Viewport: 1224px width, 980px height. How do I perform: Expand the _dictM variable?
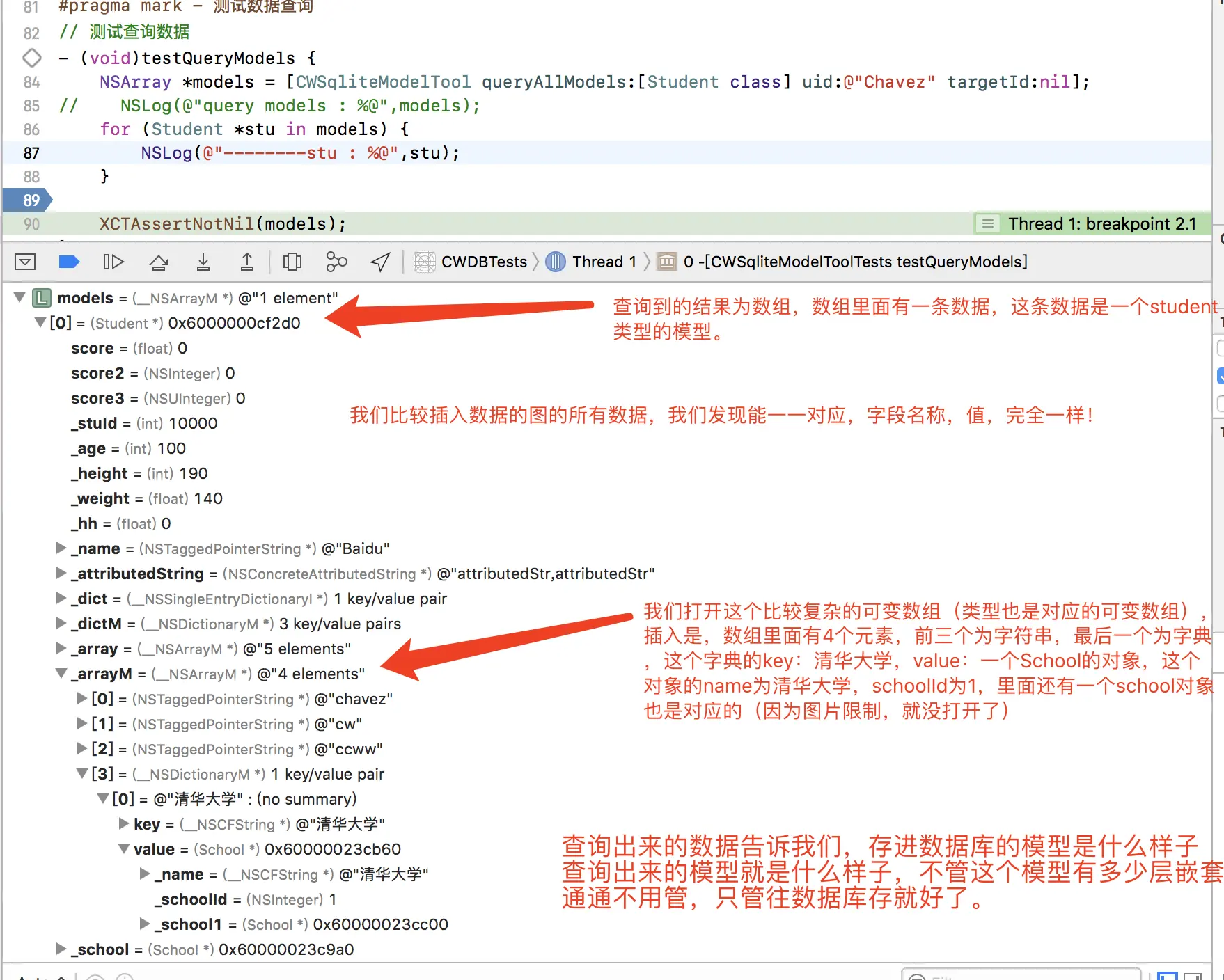click(x=61, y=624)
